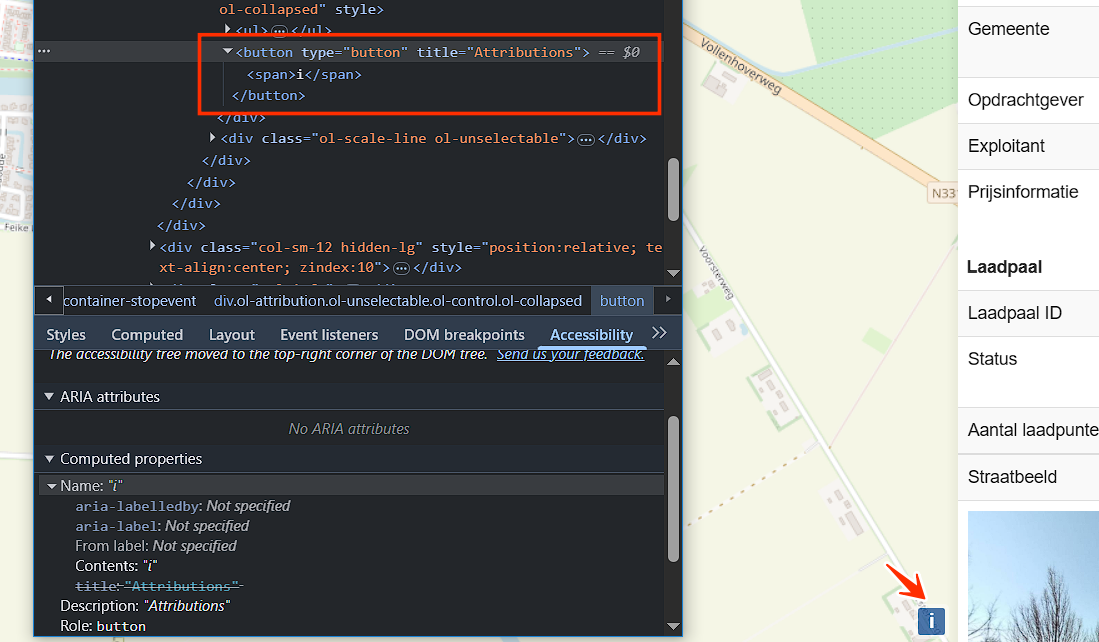Screen dimensions: 1099x642
Task: Click the 'Send us your feedback' link
Action: (570, 355)
